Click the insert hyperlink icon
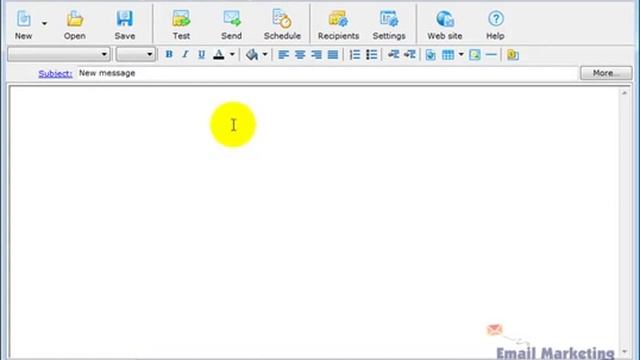 tap(431, 54)
